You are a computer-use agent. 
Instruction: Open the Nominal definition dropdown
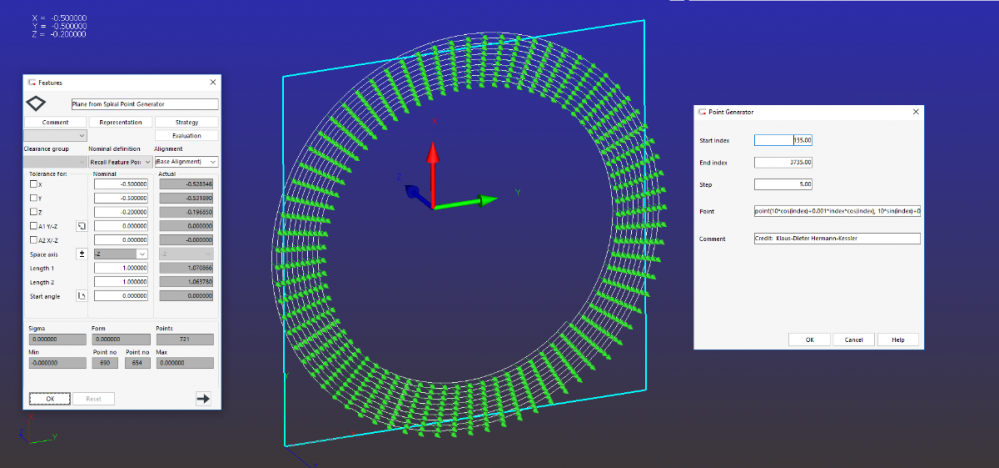(x=121, y=161)
